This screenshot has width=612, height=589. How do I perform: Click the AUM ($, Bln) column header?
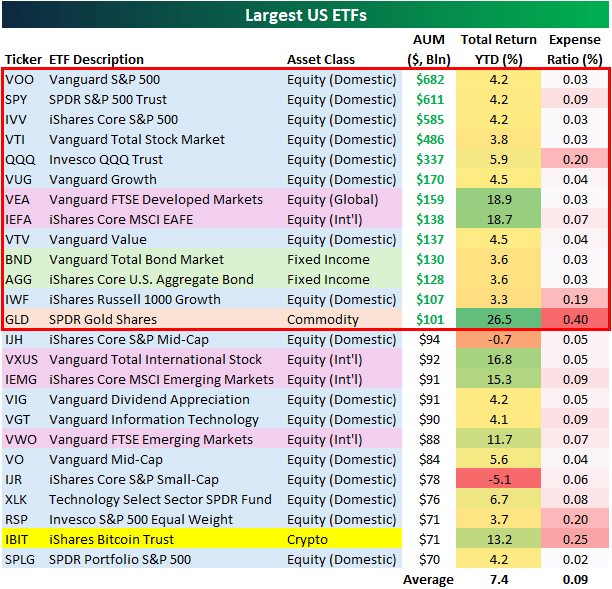click(428, 50)
